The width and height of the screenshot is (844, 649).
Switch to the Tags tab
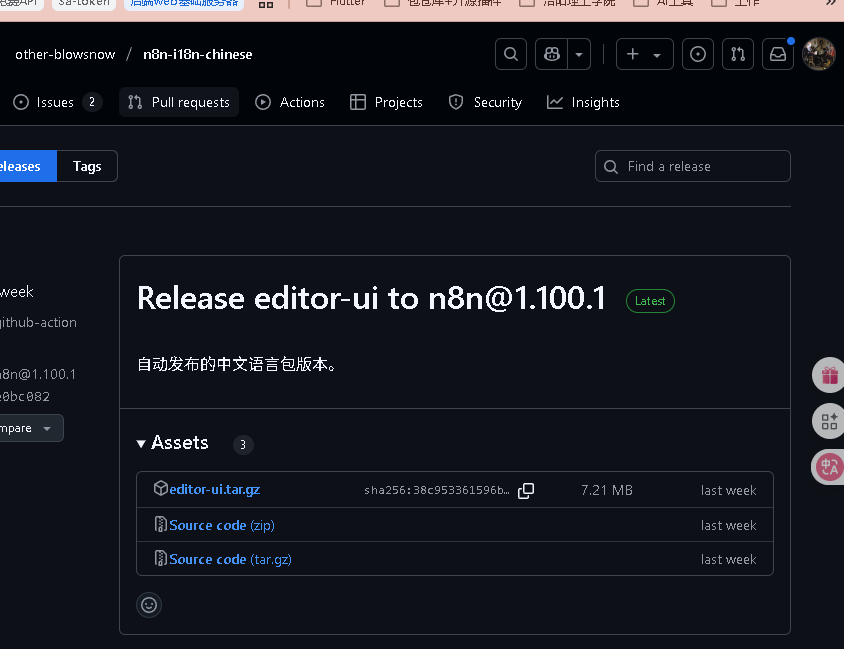pos(87,165)
